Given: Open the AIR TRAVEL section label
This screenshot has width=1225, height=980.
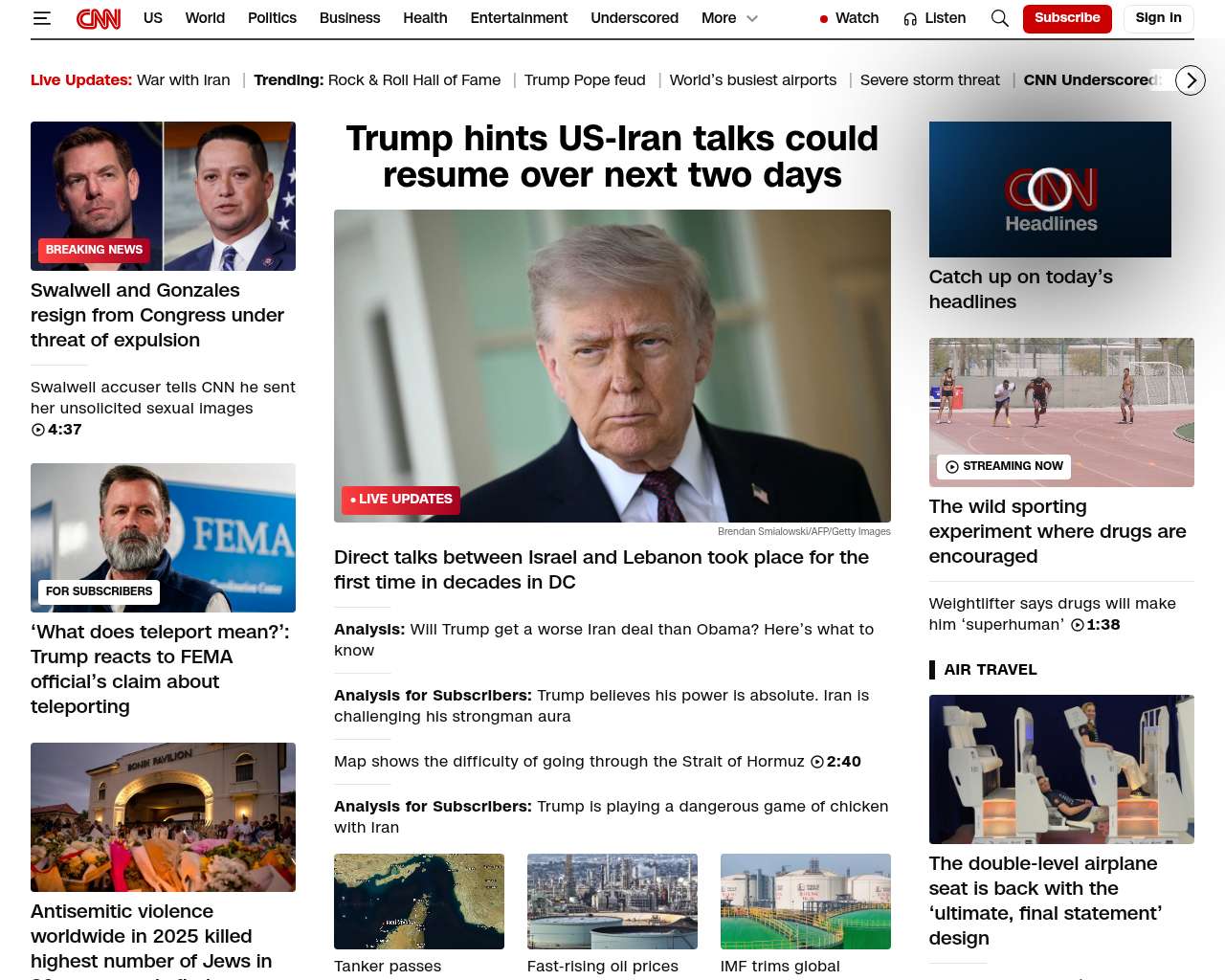Looking at the screenshot, I should pyautogui.click(x=990, y=670).
